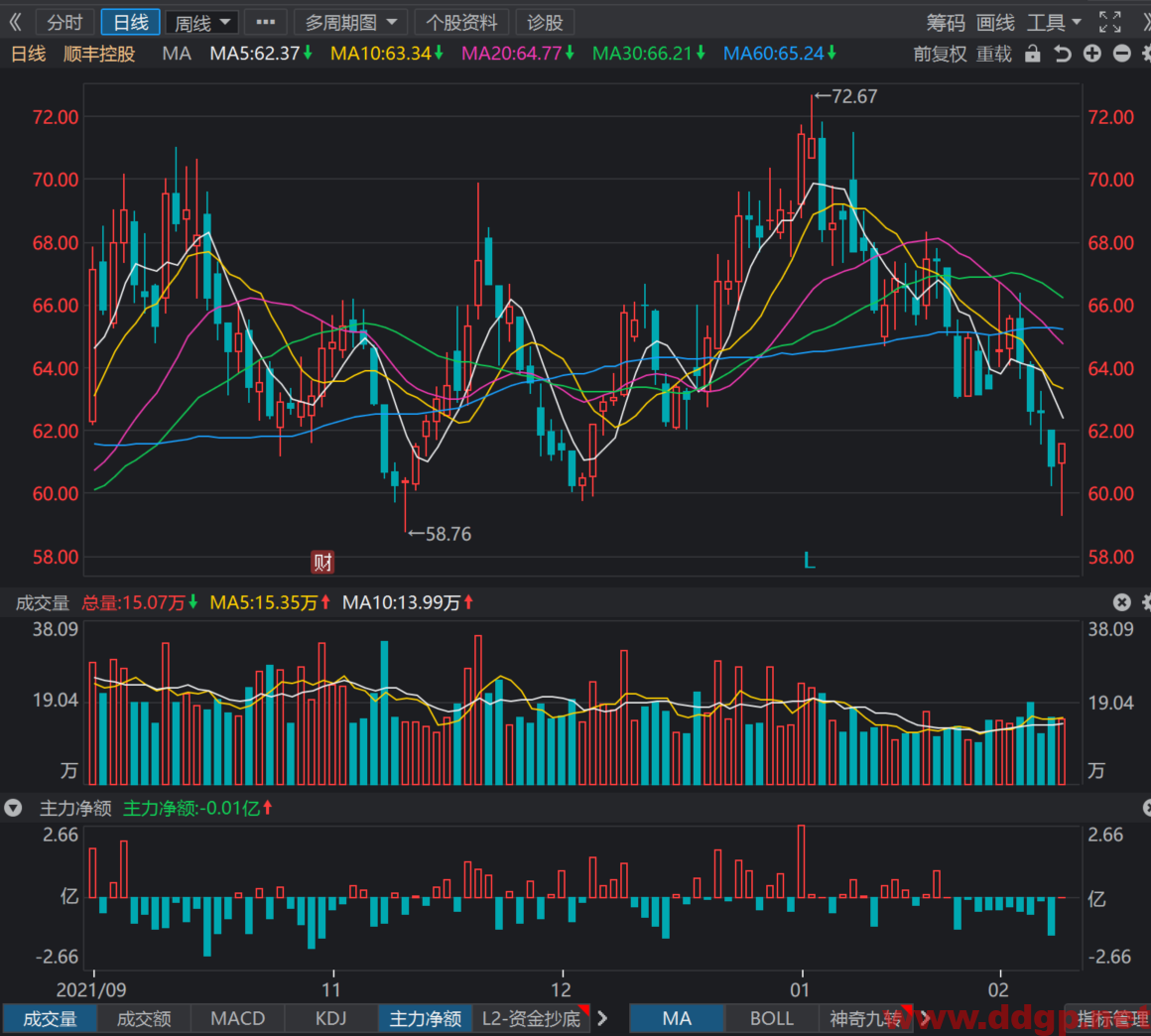Click the volume MA5:15.35万 readout
1151x1036 pixels.
270,602
